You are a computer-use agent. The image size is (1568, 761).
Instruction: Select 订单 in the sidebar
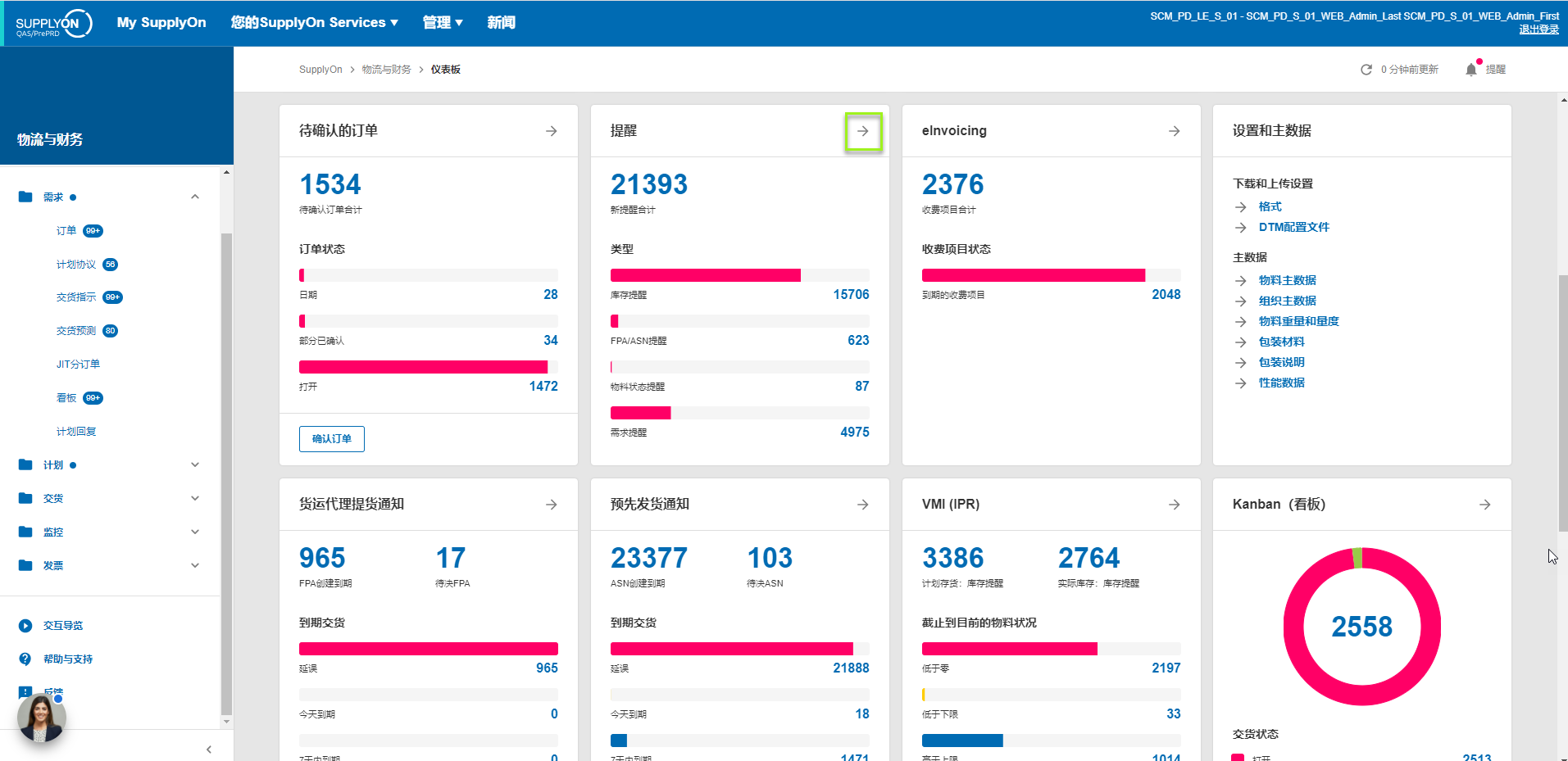(66, 231)
